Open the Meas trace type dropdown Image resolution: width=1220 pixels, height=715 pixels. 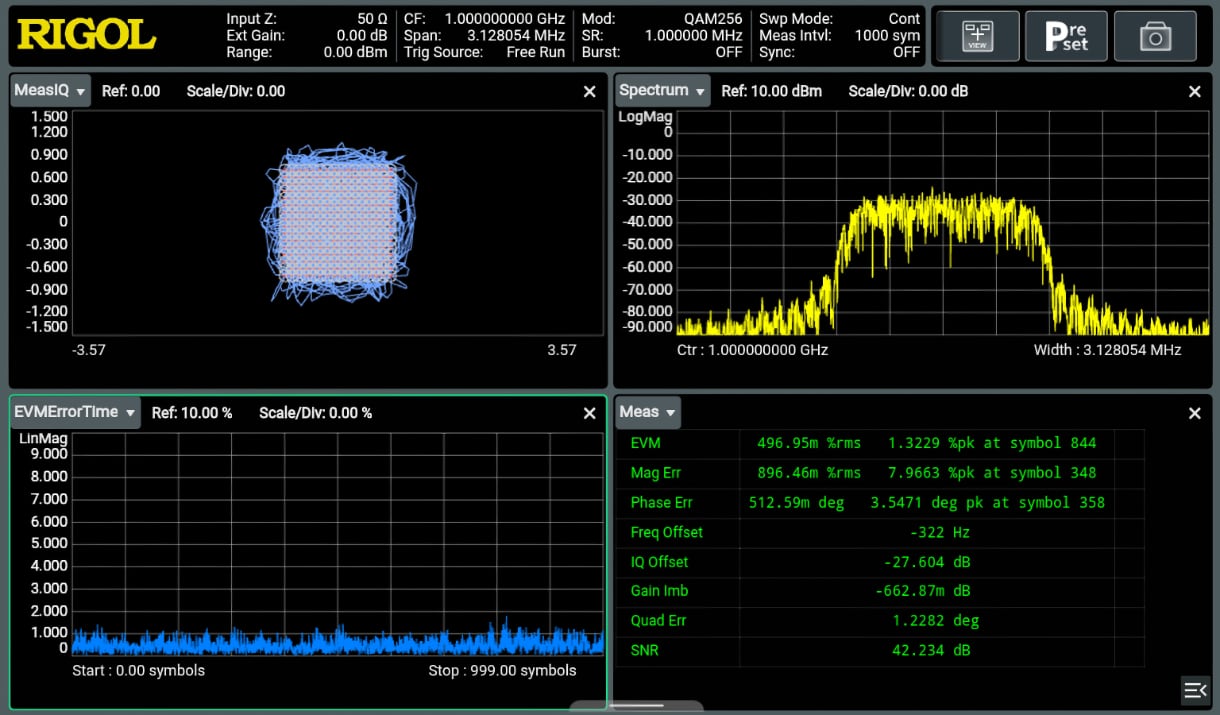(648, 412)
